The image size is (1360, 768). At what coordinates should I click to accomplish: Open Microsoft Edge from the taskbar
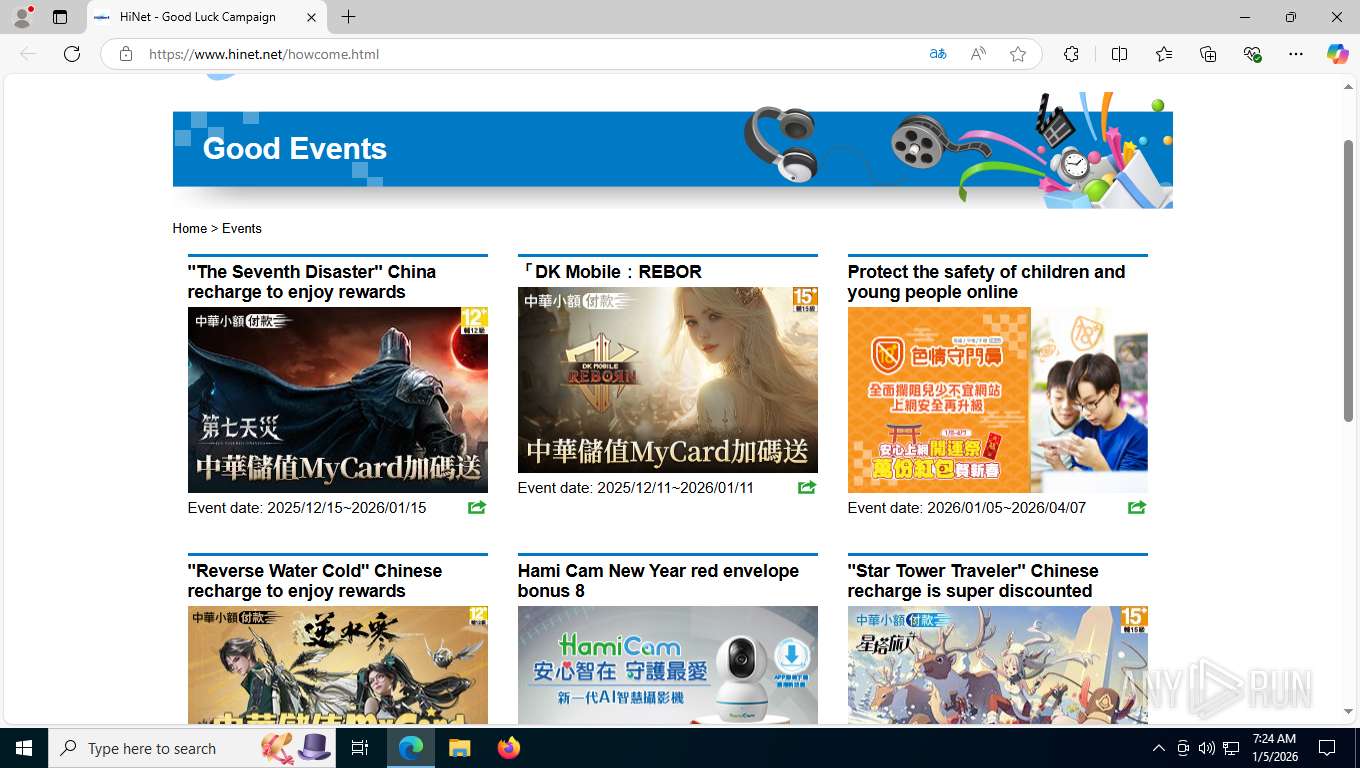411,748
